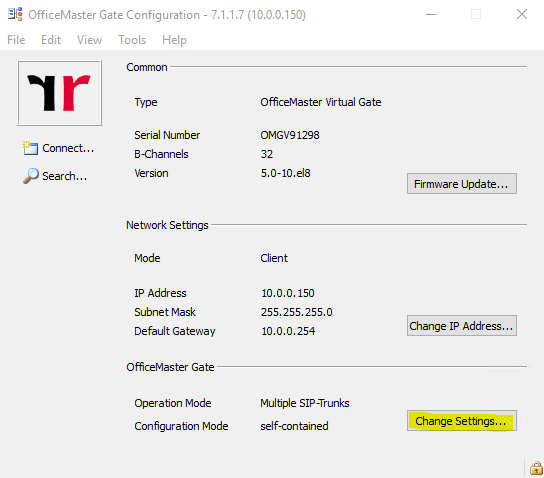This screenshot has height=478, width=544.
Task: Close the OfficeMaster Gate Configuration window
Action: pyautogui.click(x=521, y=14)
